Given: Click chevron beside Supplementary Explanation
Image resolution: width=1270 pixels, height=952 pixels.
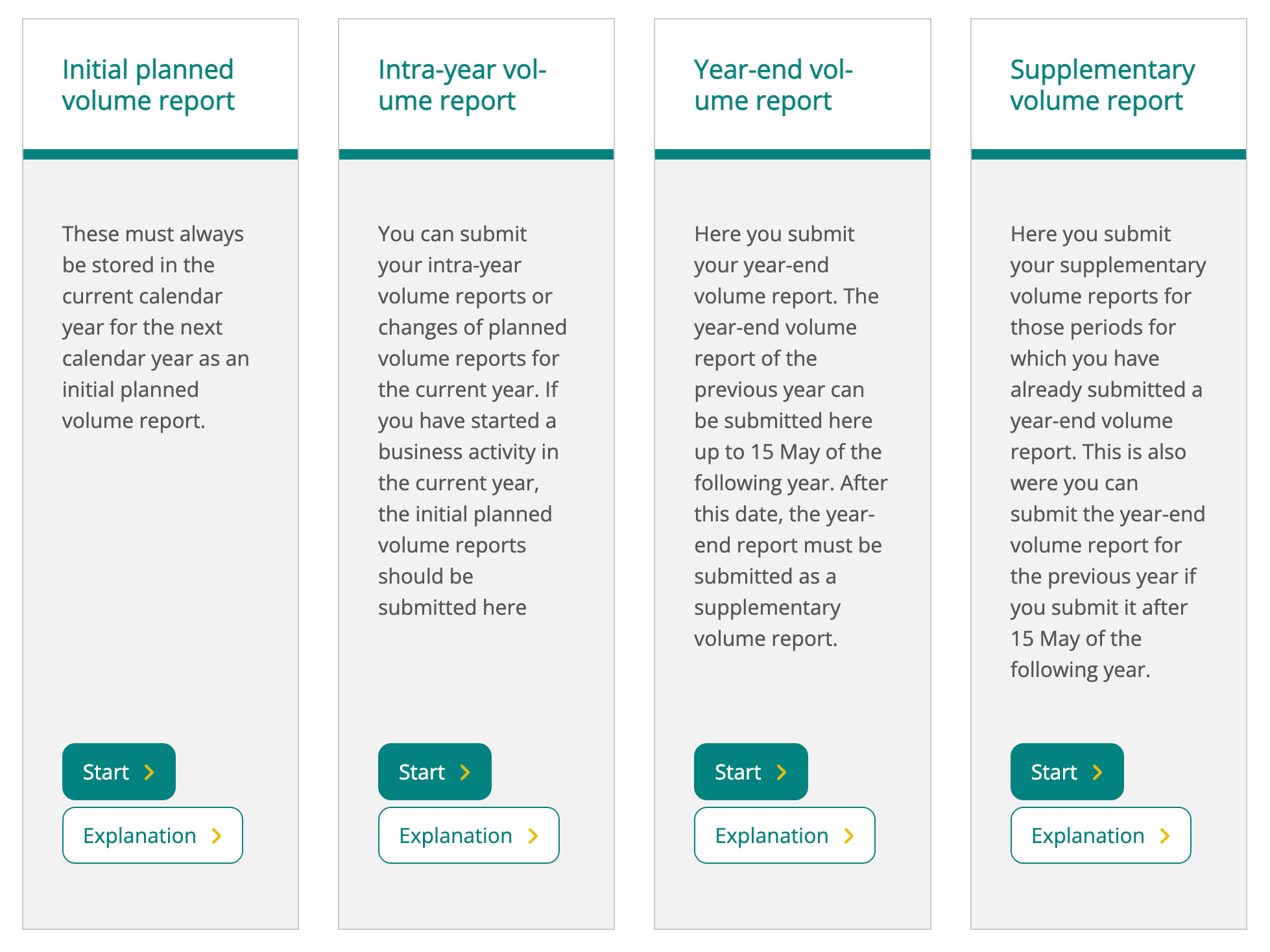Looking at the screenshot, I should point(1165,836).
